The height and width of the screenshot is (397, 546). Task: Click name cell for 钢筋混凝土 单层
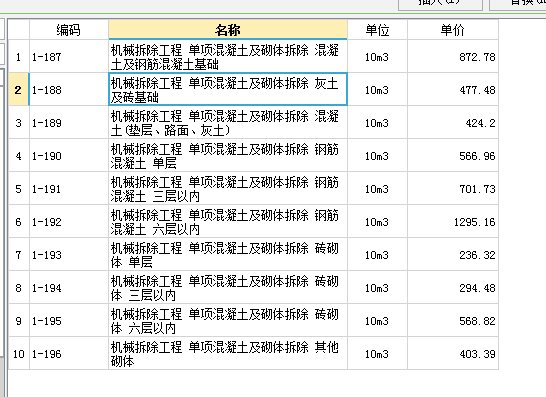228,156
